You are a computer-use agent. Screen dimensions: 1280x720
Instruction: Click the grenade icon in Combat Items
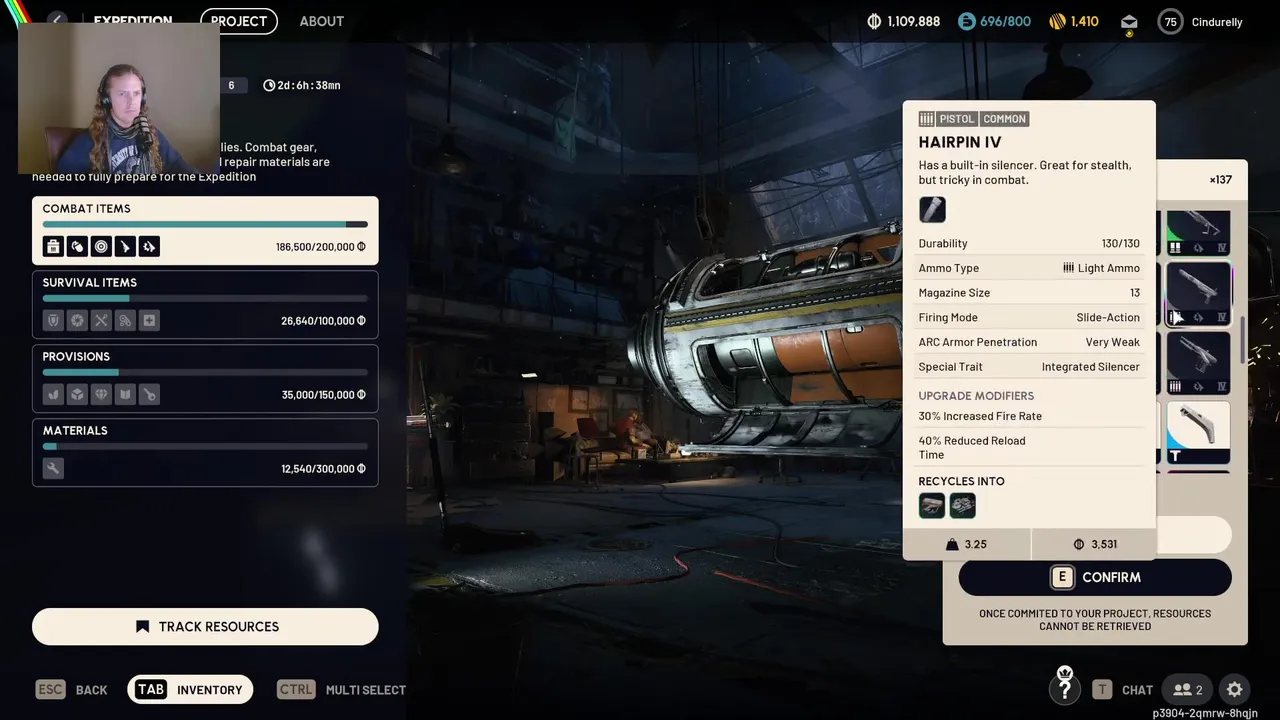[77, 247]
